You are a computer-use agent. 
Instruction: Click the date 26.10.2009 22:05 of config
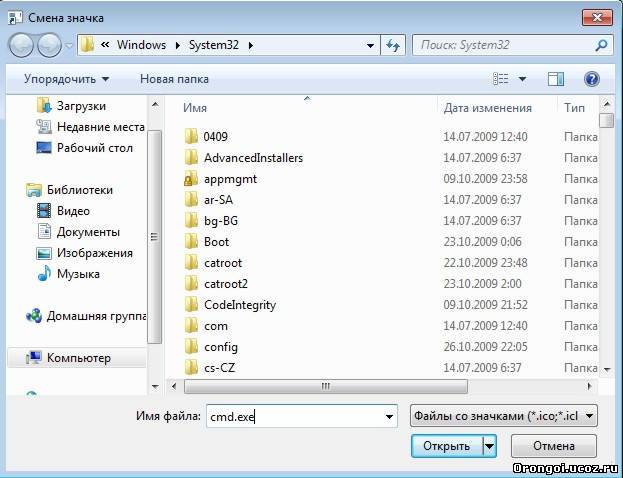point(485,347)
